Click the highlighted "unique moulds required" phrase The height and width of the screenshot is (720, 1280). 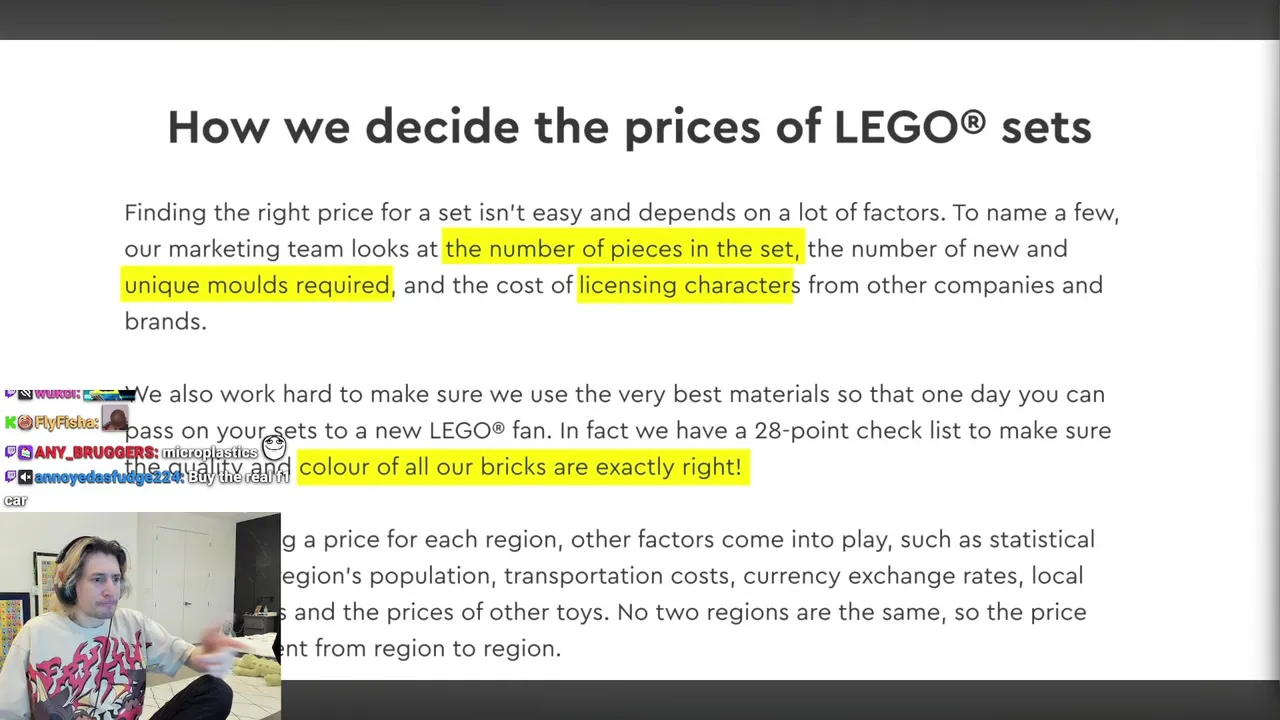point(257,285)
